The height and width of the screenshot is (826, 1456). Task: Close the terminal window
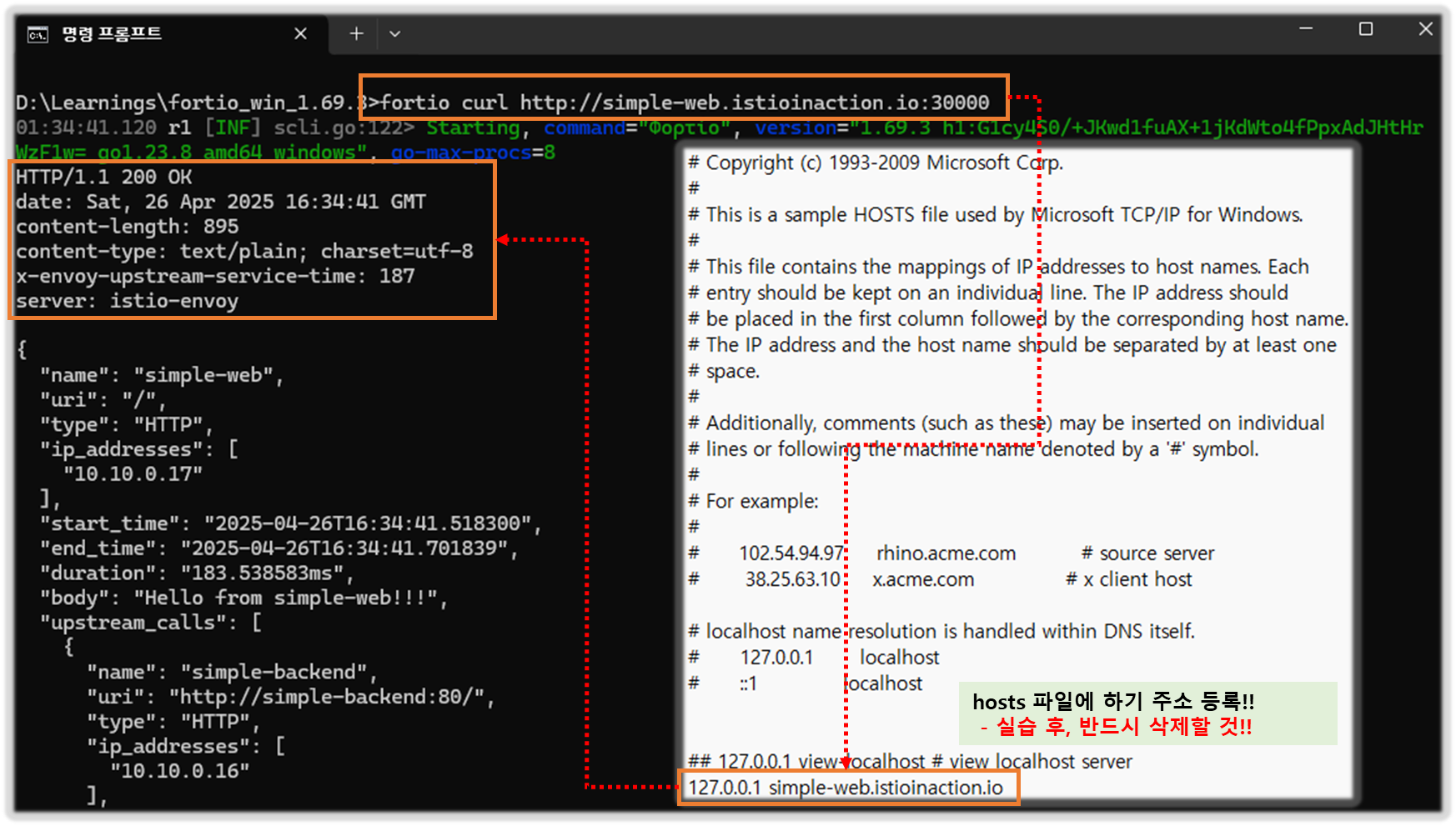[1426, 28]
